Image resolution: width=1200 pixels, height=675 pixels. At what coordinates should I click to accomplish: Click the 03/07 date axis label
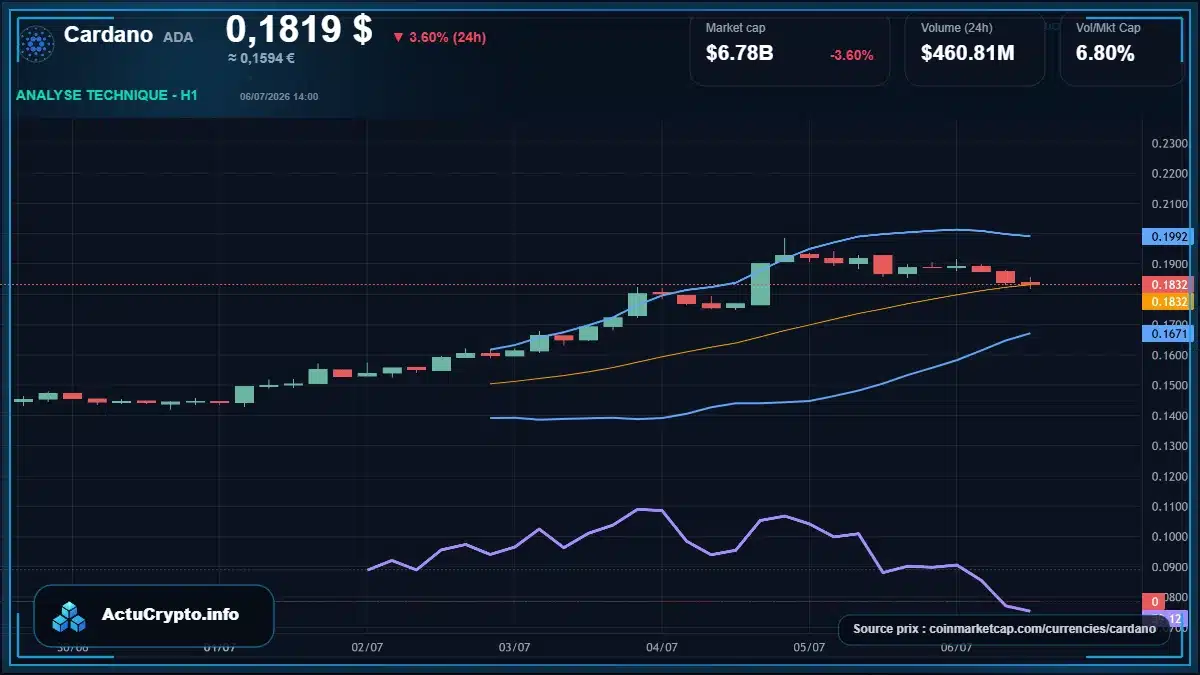514,648
